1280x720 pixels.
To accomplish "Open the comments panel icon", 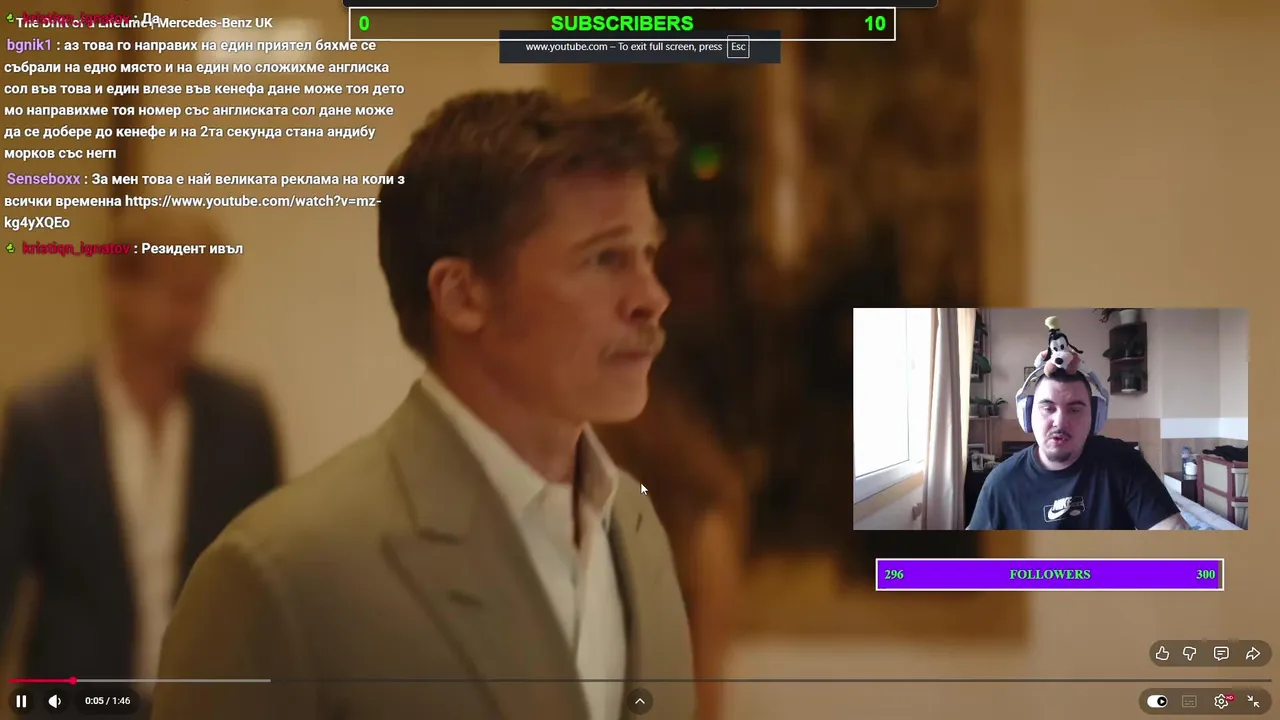I will tap(1221, 654).
